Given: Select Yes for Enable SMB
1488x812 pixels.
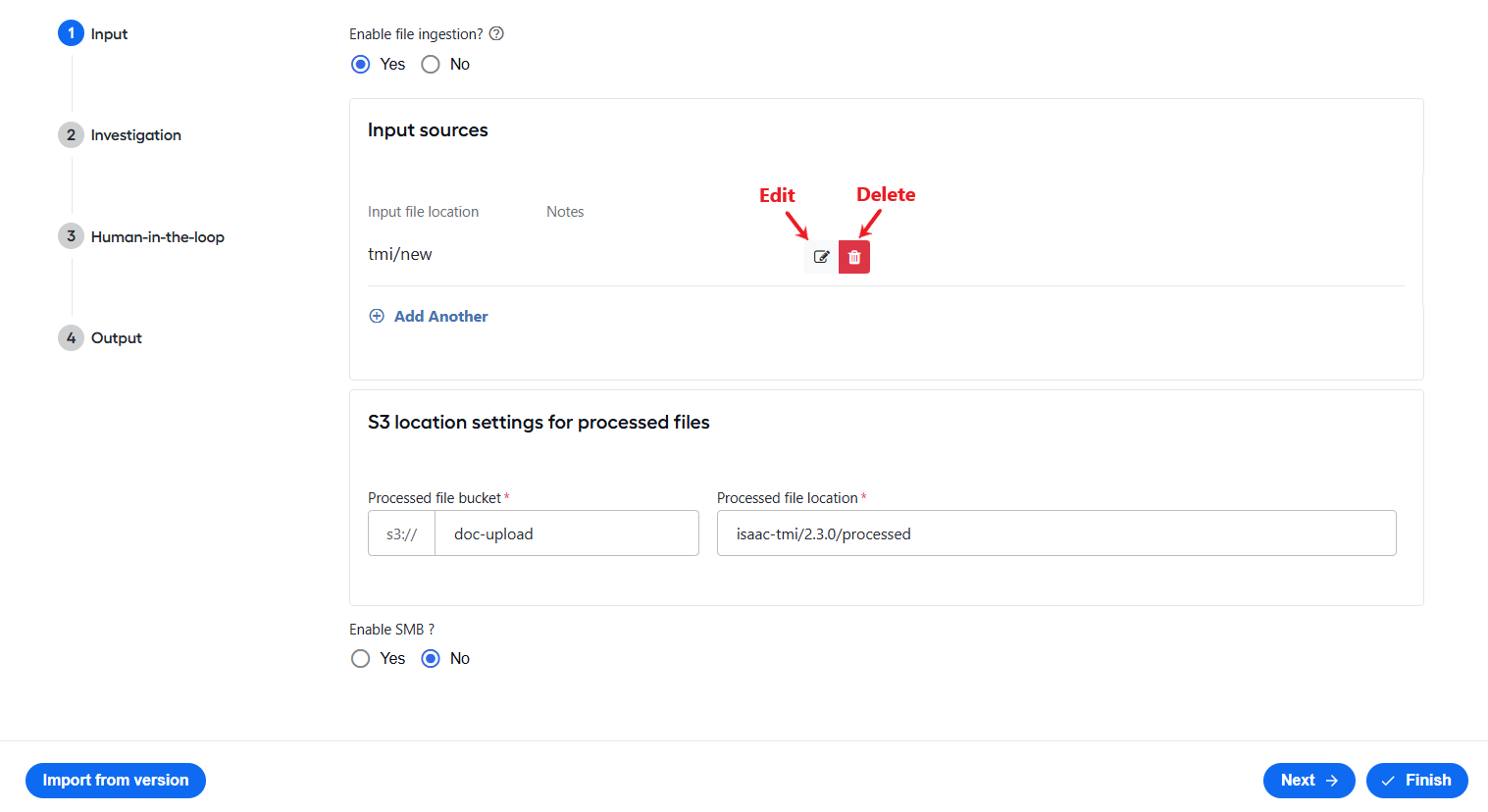Looking at the screenshot, I should (x=361, y=658).
